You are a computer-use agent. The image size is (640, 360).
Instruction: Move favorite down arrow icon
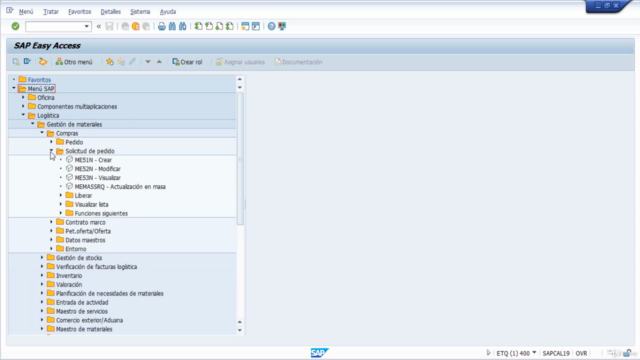point(148,62)
